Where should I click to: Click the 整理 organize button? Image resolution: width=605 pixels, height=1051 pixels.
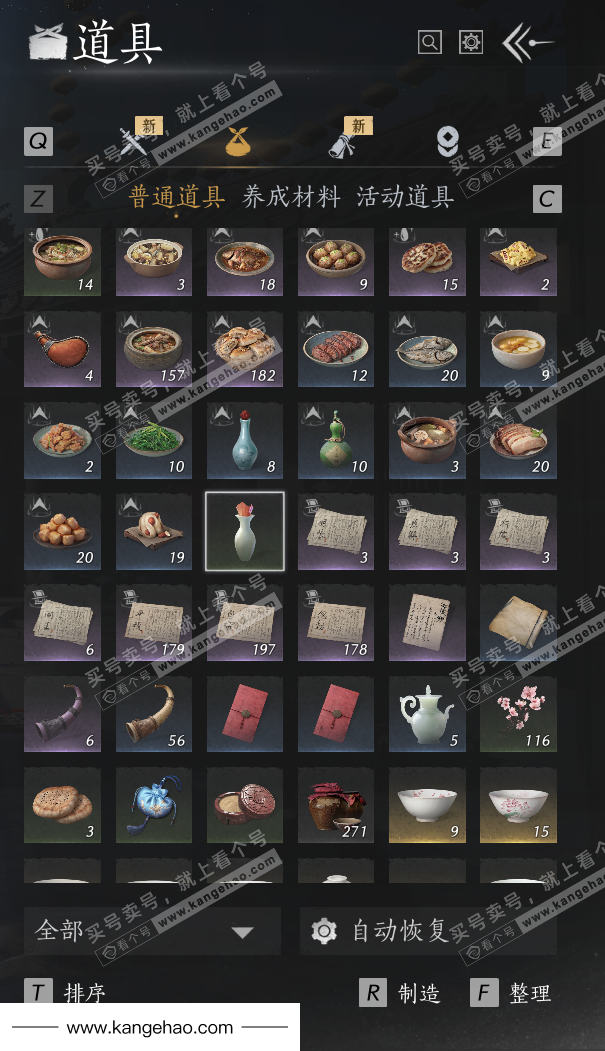tap(511, 993)
